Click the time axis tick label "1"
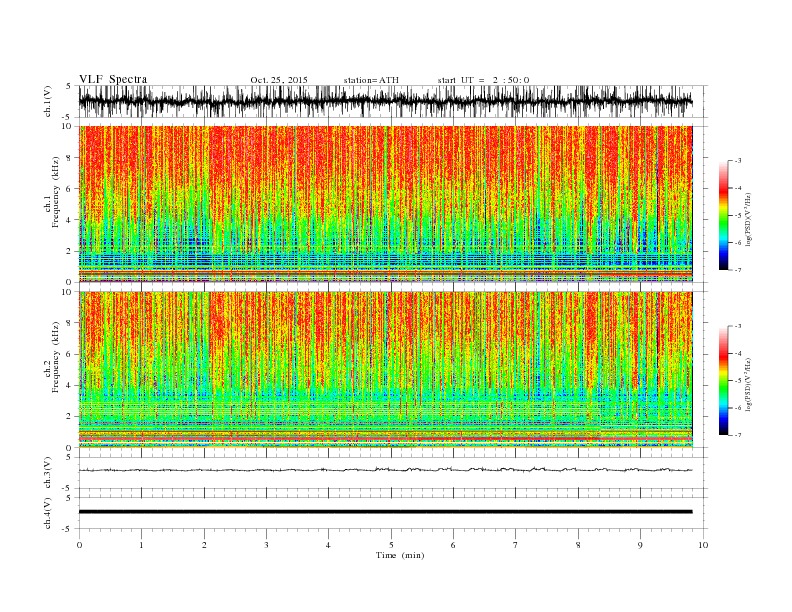 click(141, 545)
